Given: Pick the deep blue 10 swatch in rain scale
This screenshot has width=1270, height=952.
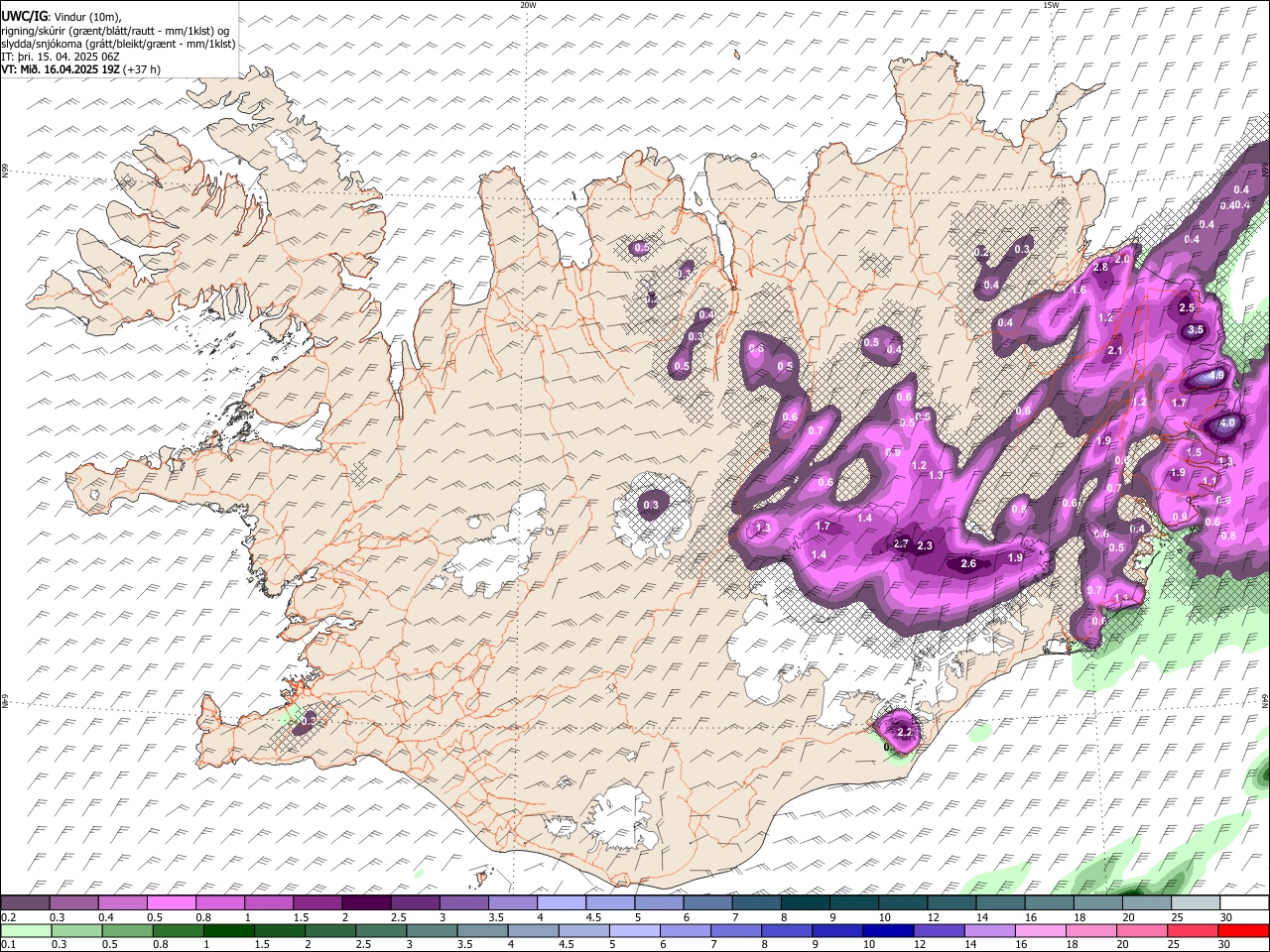Looking at the screenshot, I should [x=888, y=931].
